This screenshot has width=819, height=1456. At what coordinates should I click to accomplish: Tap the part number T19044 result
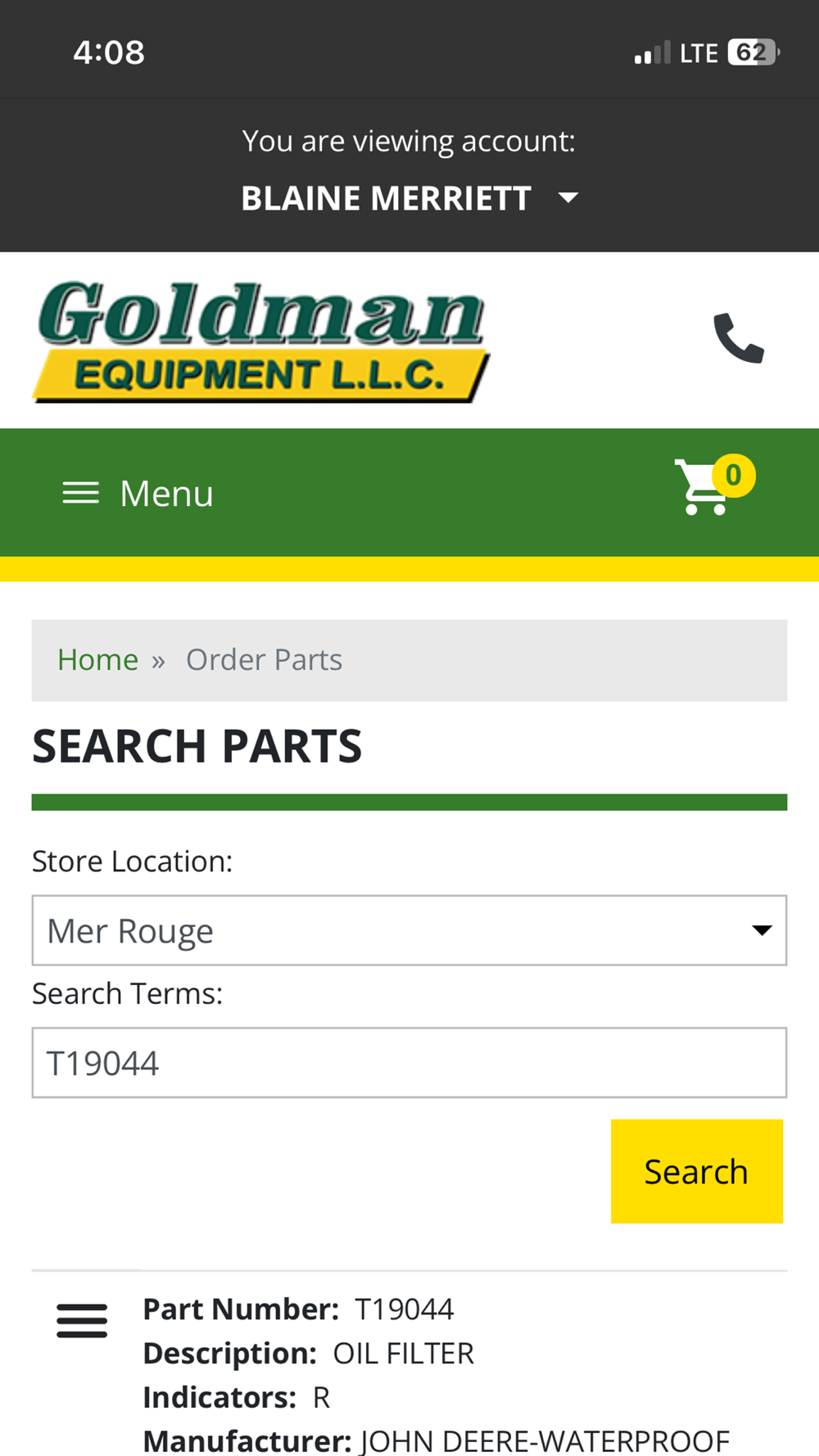tap(404, 1309)
